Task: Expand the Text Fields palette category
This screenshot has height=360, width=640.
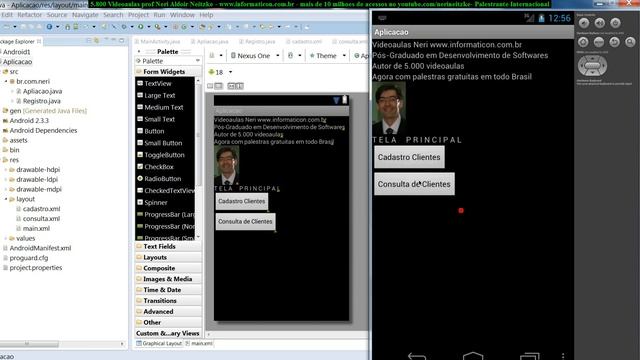Action: pyautogui.click(x=168, y=247)
